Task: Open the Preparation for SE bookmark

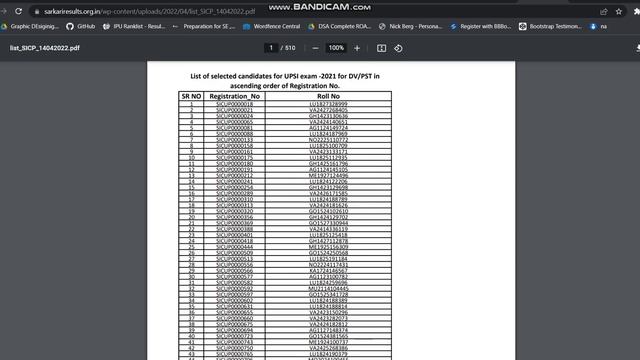Action: click(204, 27)
